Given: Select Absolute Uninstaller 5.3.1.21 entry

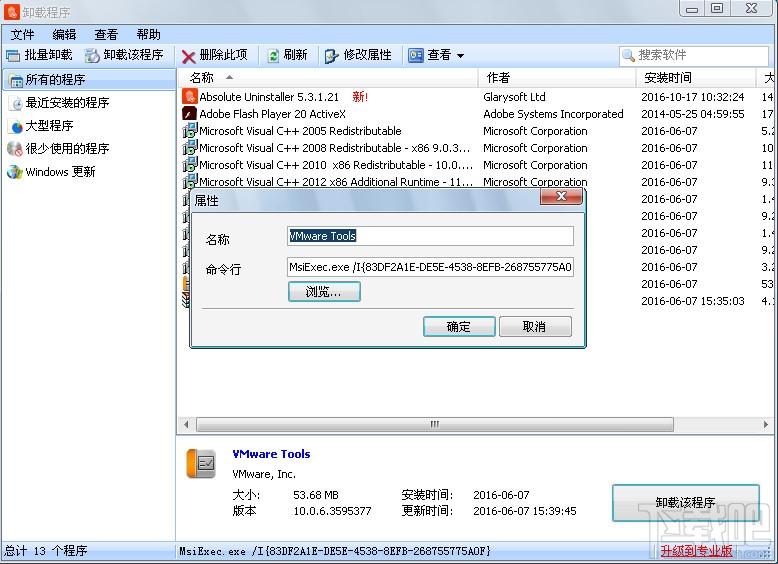Looking at the screenshot, I should tap(269, 97).
